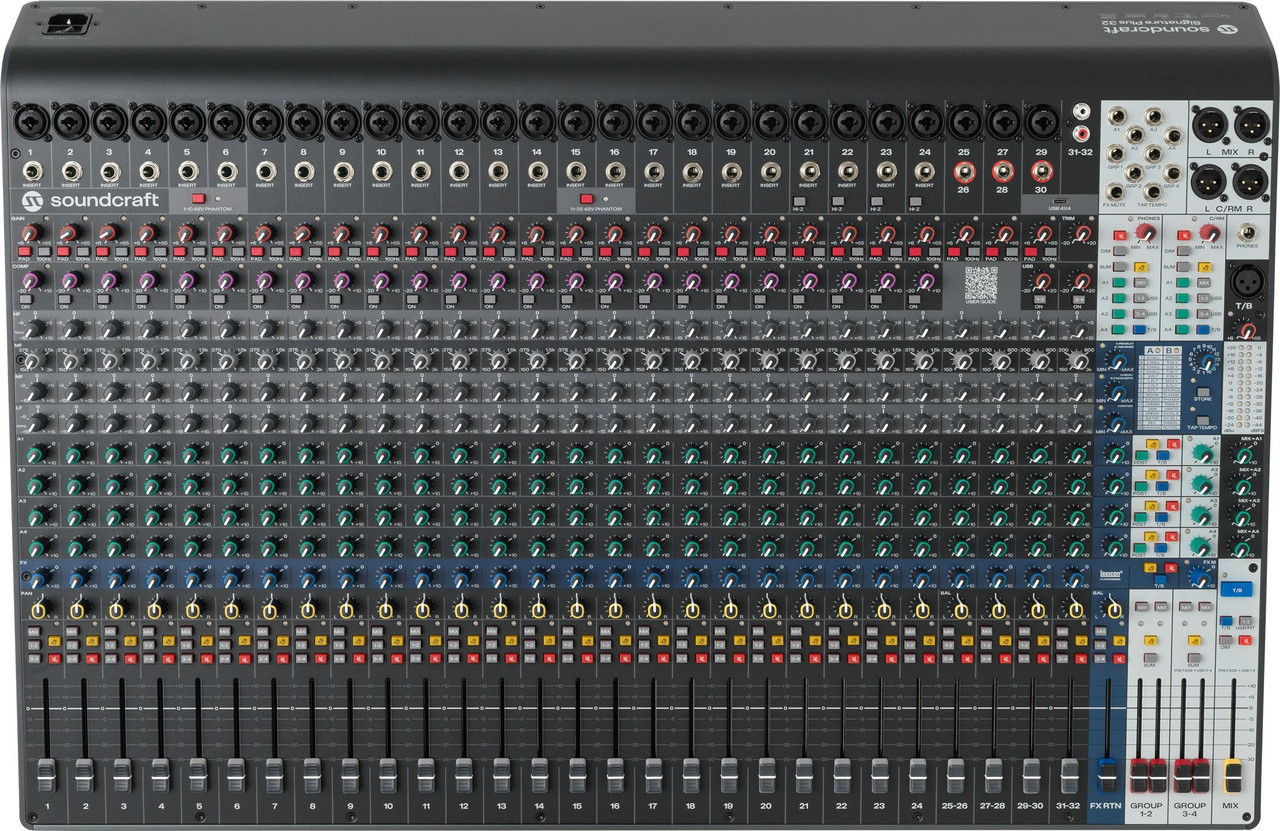This screenshot has width=1280, height=831.
Task: Click the yellow PFL button on FX RTN
Action: point(1119,640)
